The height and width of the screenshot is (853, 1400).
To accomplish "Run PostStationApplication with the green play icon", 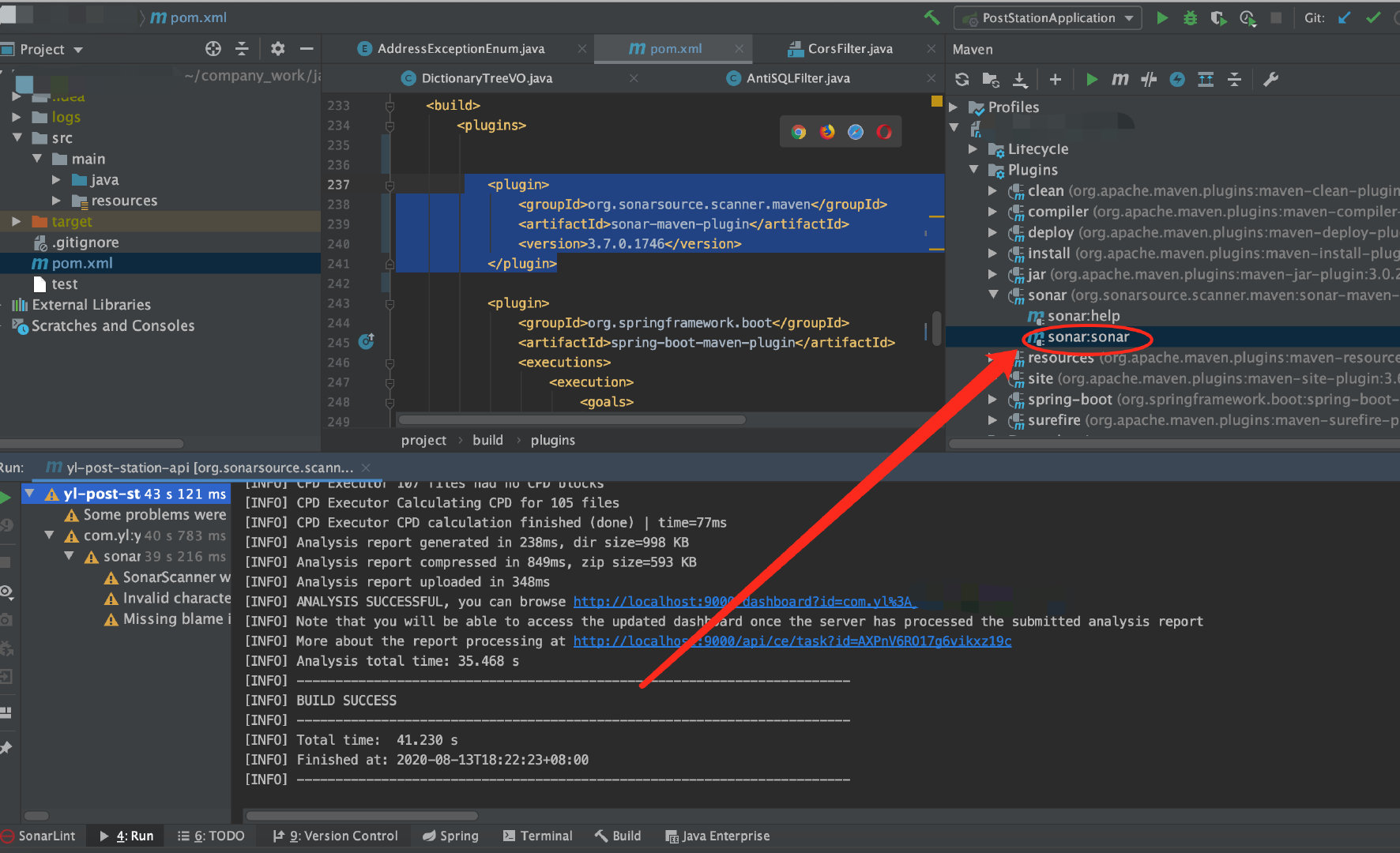I will click(x=1162, y=17).
